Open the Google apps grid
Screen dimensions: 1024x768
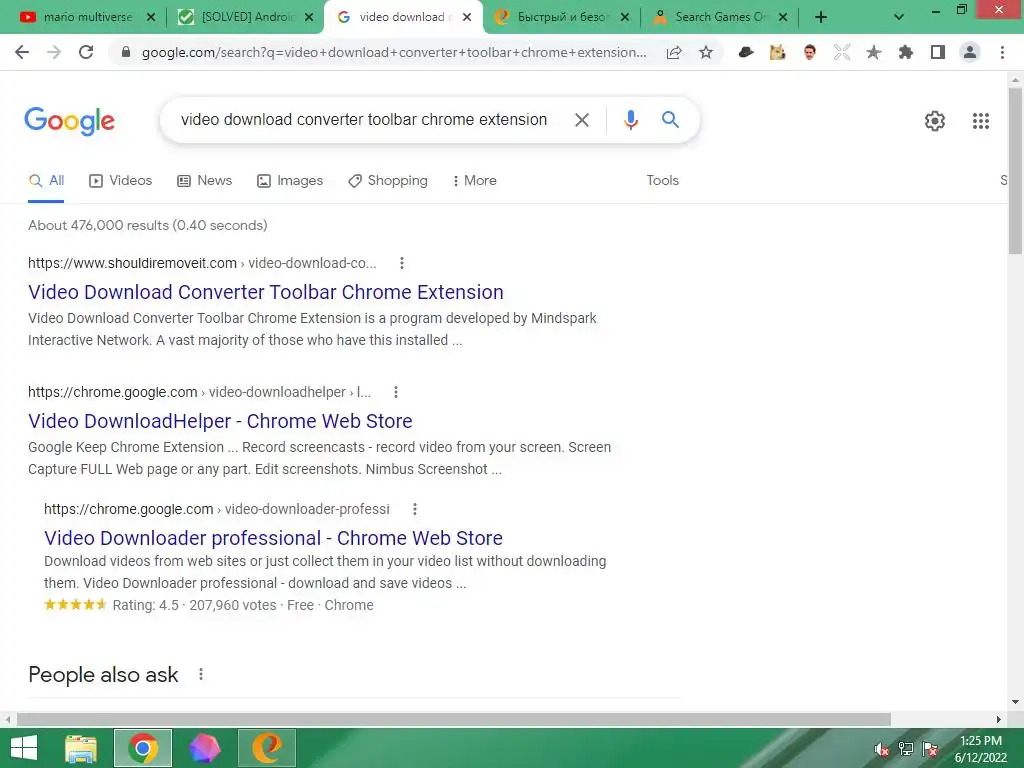[980, 121]
